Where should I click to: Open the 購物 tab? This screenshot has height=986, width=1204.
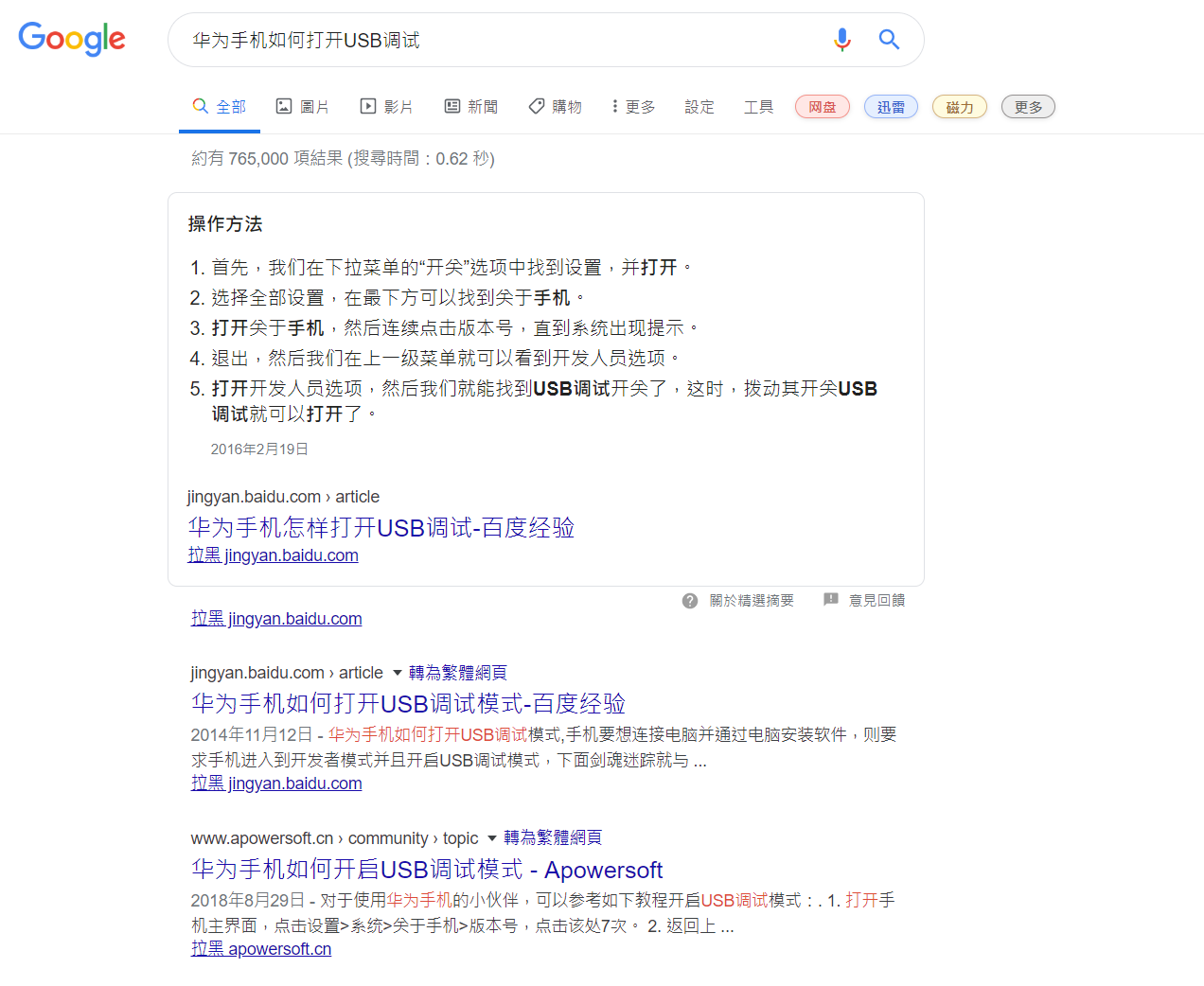pyautogui.click(x=555, y=107)
